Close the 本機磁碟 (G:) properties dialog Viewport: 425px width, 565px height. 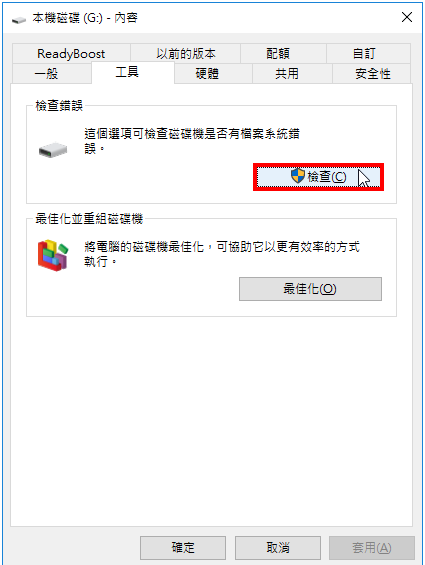pyautogui.click(x=407, y=17)
